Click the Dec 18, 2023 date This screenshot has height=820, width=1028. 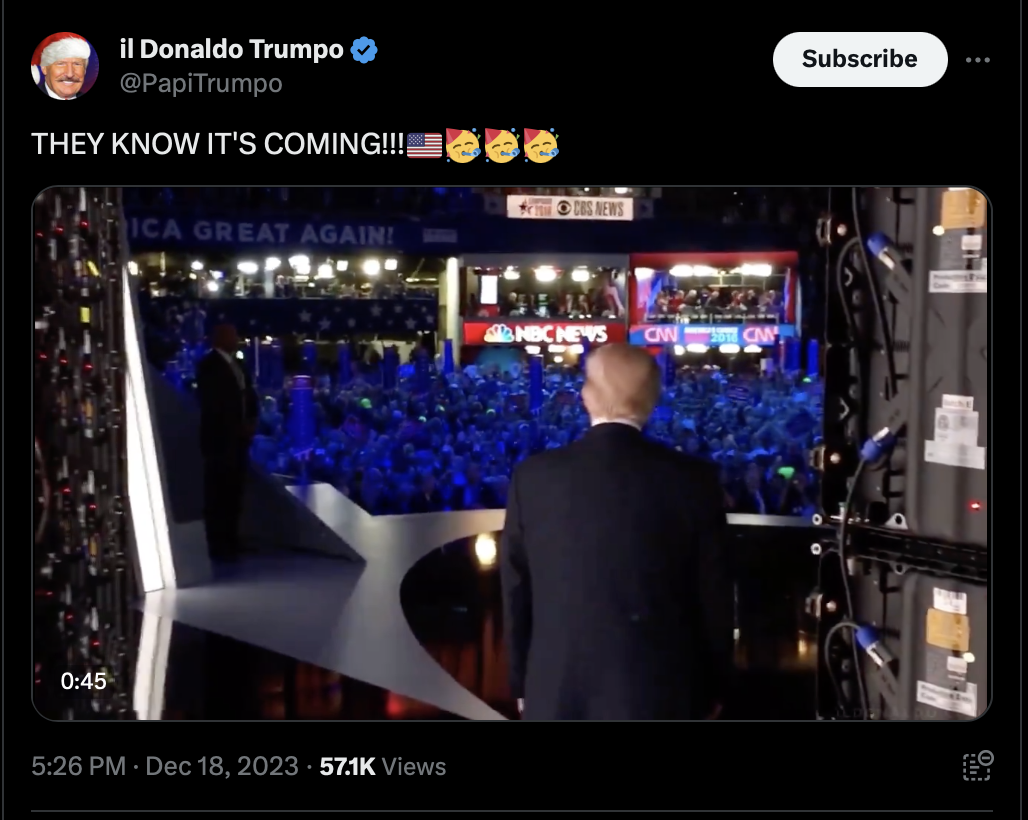coord(222,766)
